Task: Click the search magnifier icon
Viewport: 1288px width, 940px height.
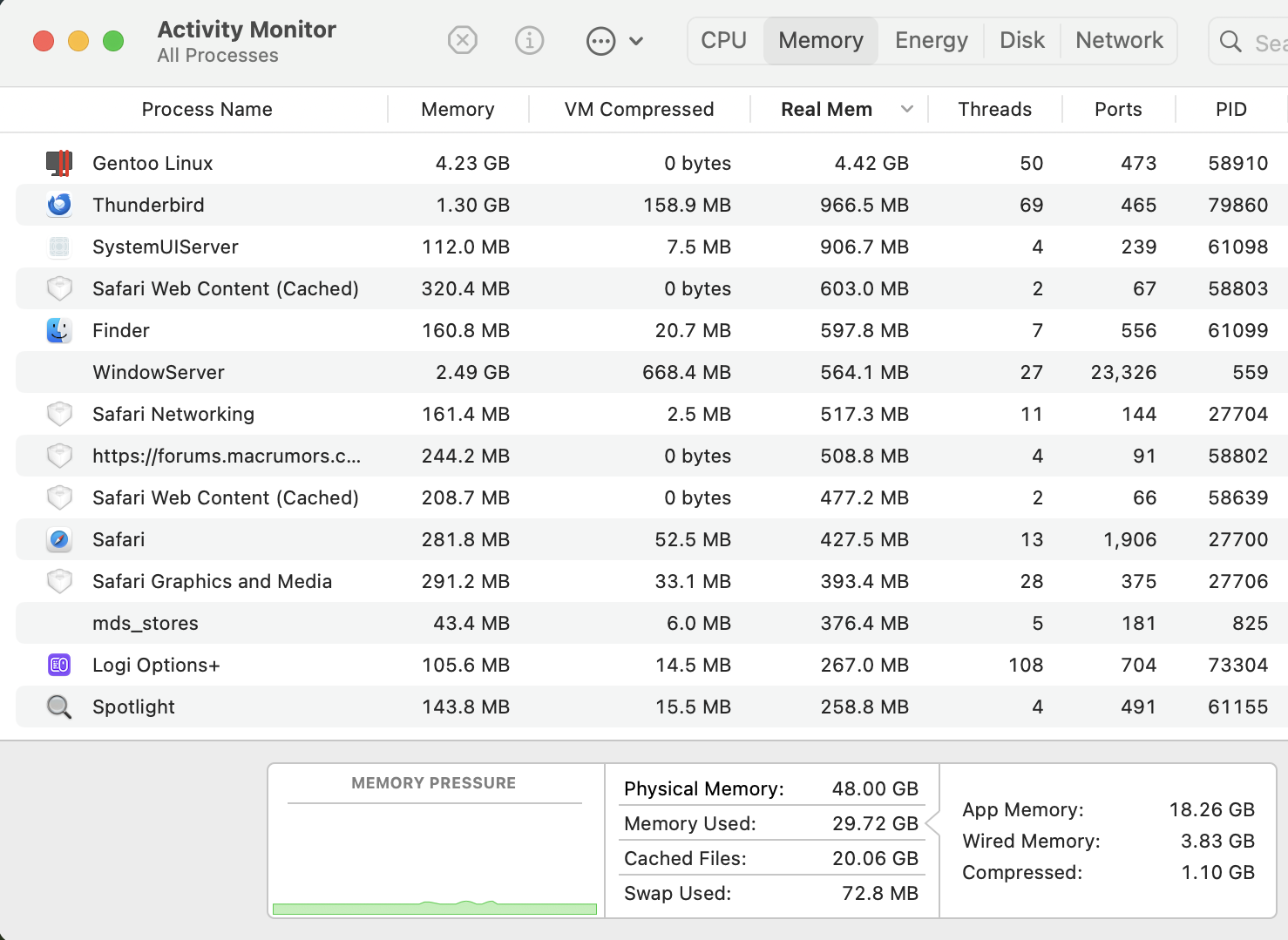Action: [1230, 41]
